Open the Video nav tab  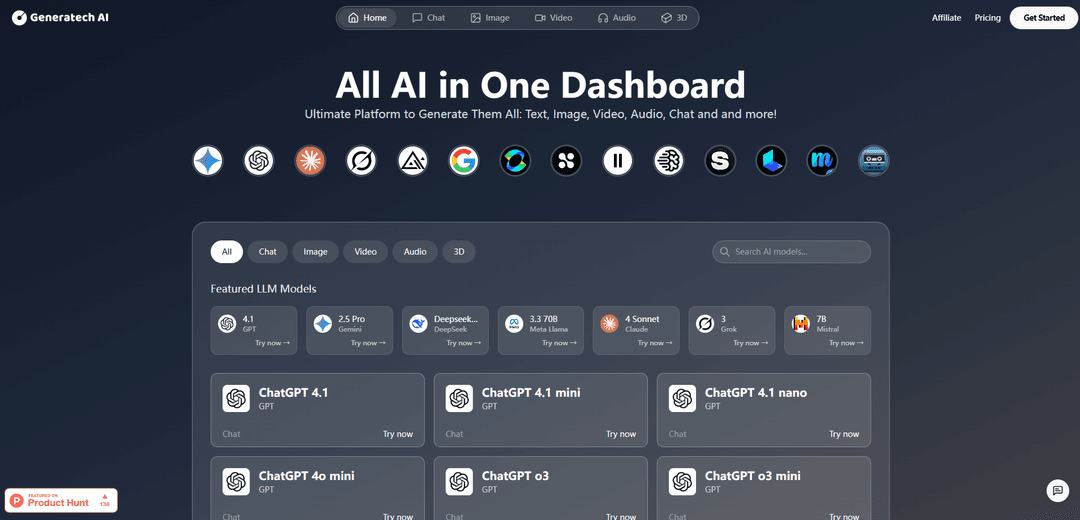tap(554, 18)
